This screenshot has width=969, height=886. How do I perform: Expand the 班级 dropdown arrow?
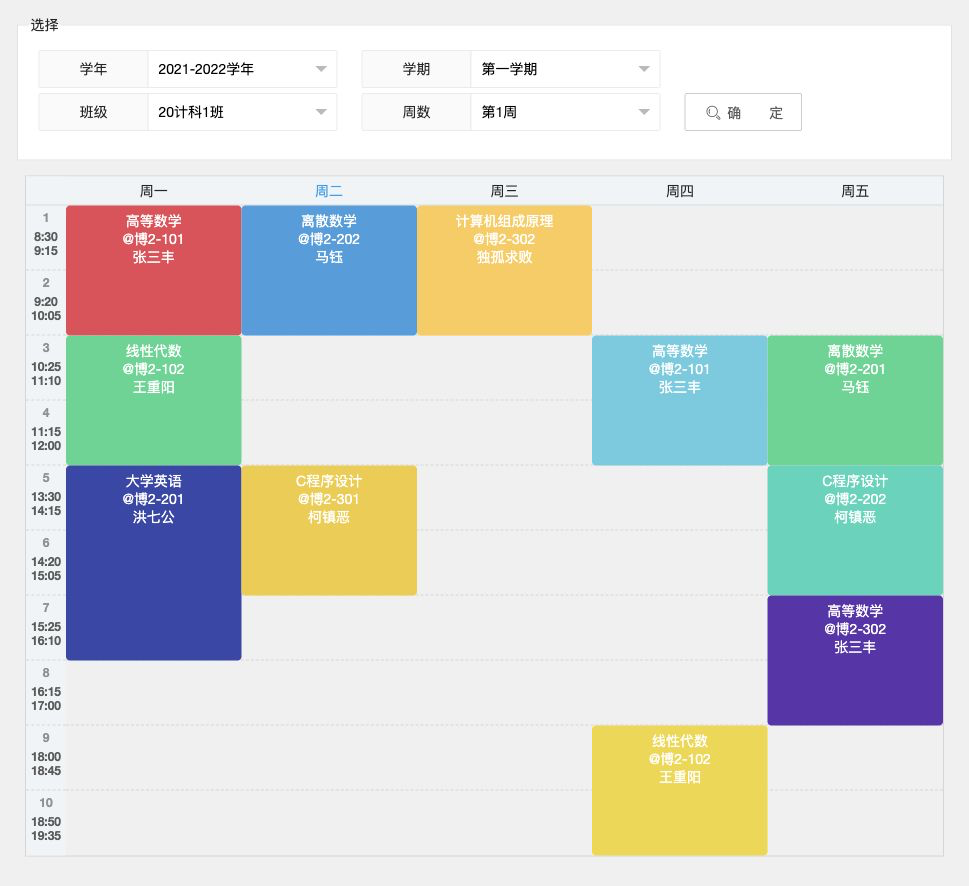(x=321, y=112)
